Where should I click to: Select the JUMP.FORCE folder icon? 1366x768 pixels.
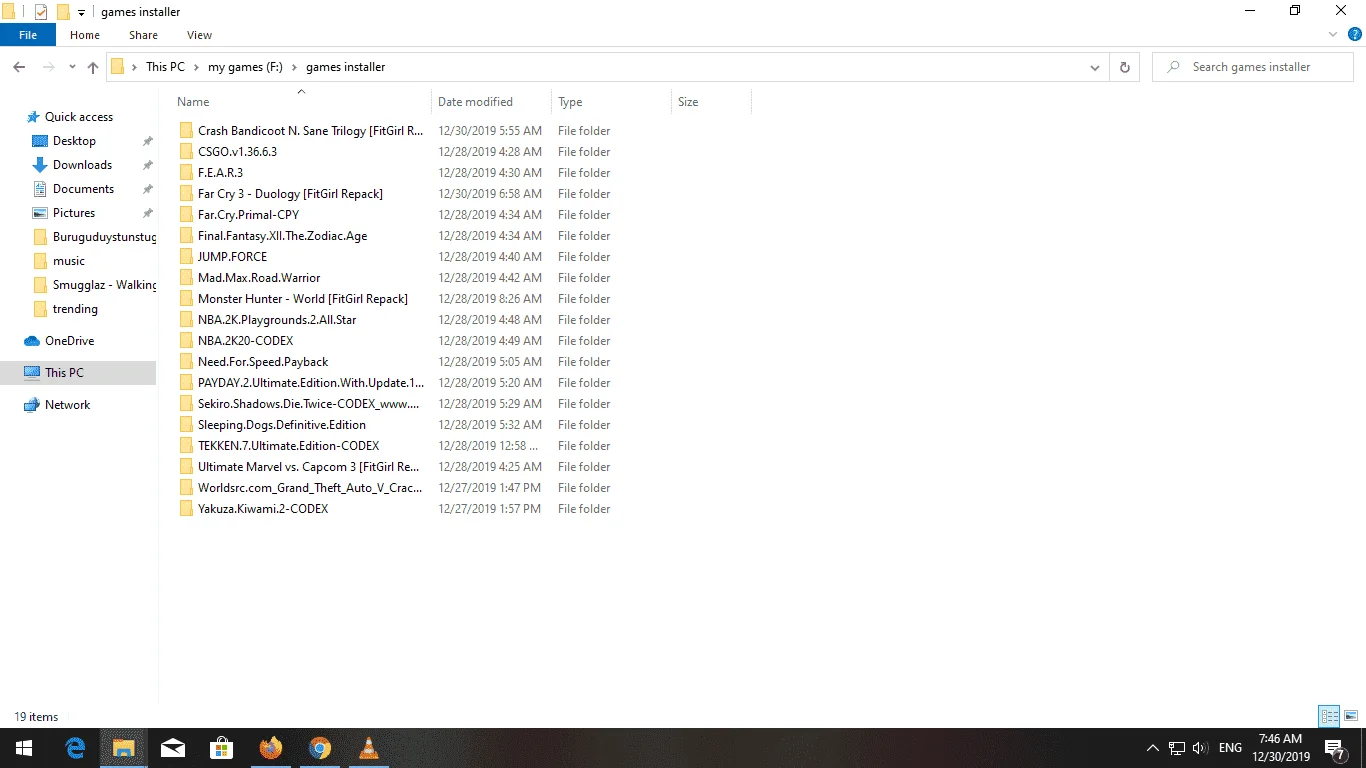[x=186, y=257]
